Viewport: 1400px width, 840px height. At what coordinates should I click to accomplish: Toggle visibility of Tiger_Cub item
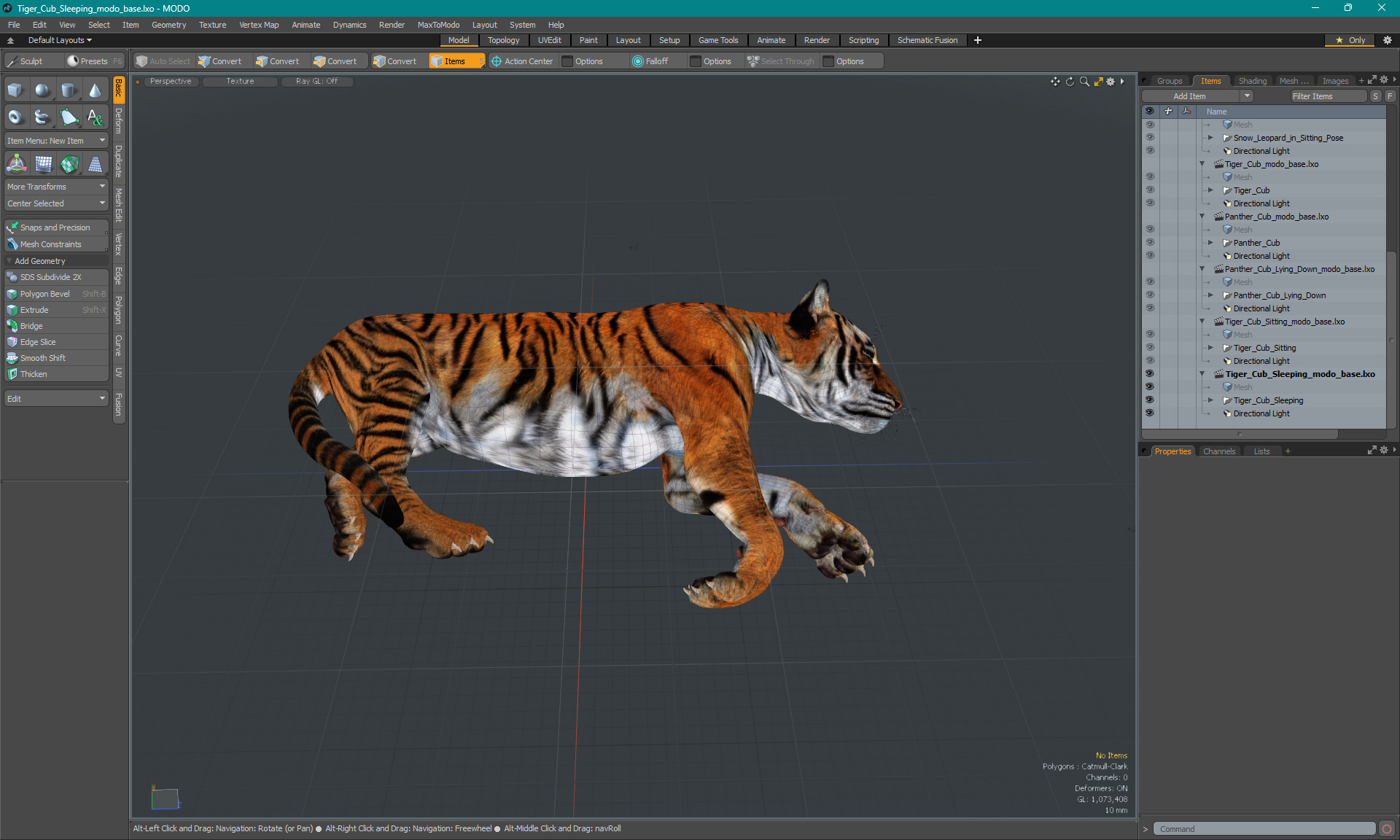pyautogui.click(x=1150, y=190)
